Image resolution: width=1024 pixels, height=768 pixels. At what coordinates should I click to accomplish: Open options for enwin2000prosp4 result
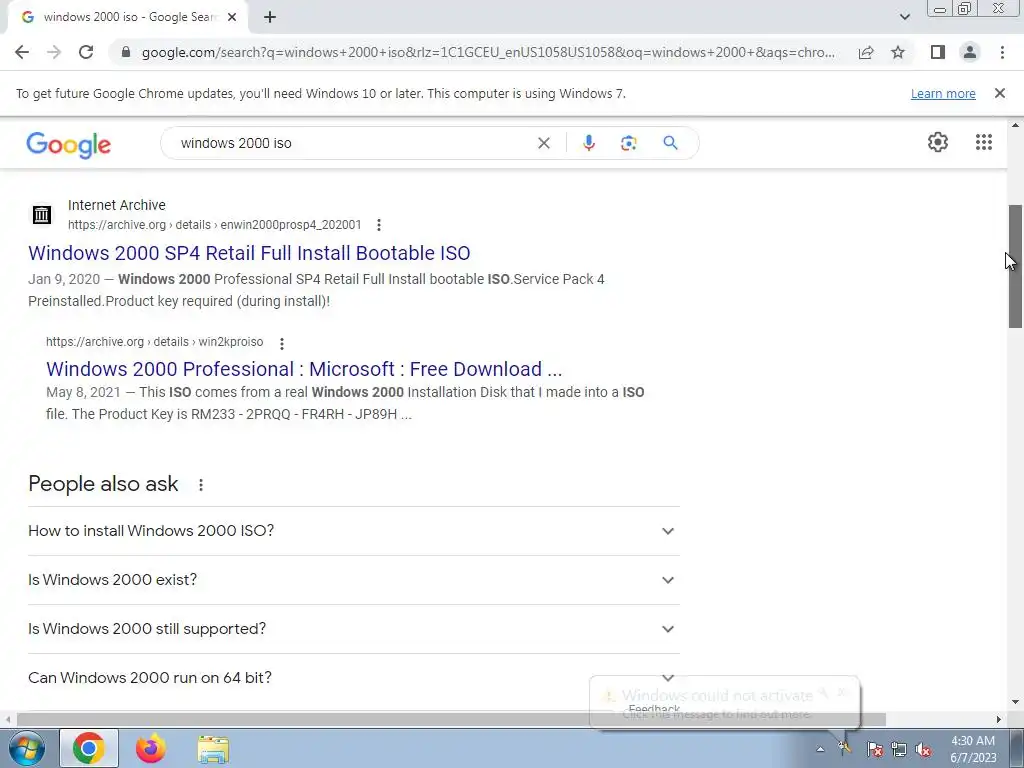click(379, 225)
